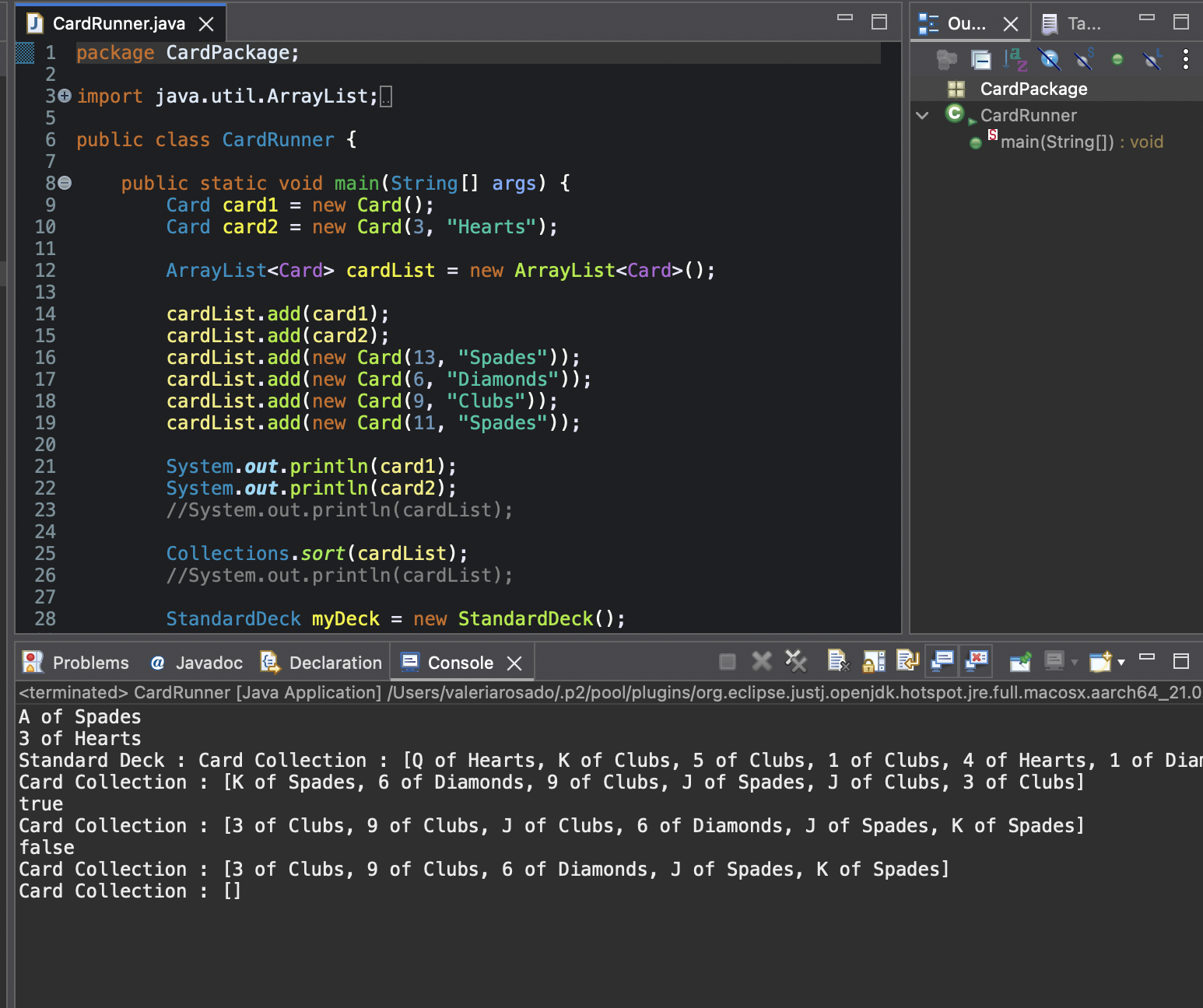Click 'StandardDeck' type on line 28
Image resolution: width=1203 pixels, height=1008 pixels.
233,619
